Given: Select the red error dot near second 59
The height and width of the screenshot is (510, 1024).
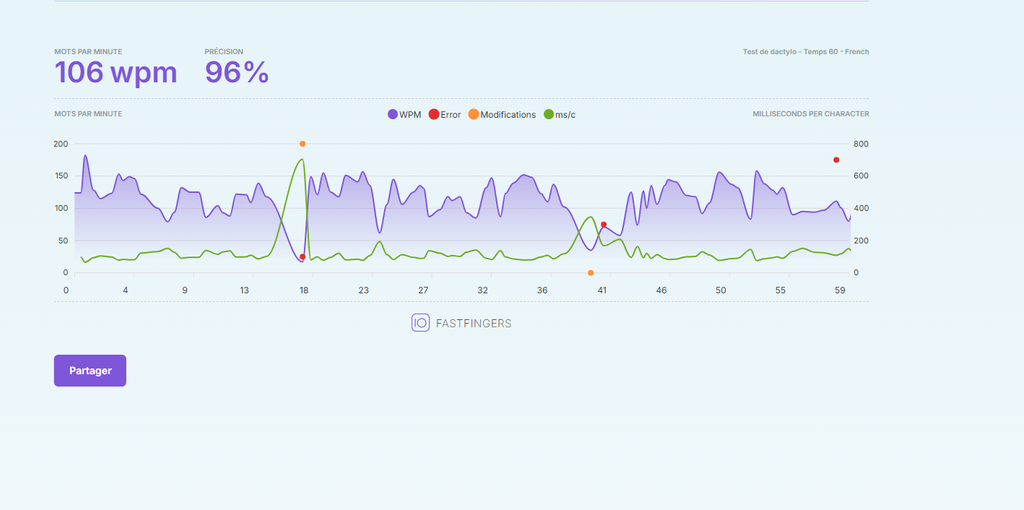Looking at the screenshot, I should pyautogui.click(x=836, y=160).
